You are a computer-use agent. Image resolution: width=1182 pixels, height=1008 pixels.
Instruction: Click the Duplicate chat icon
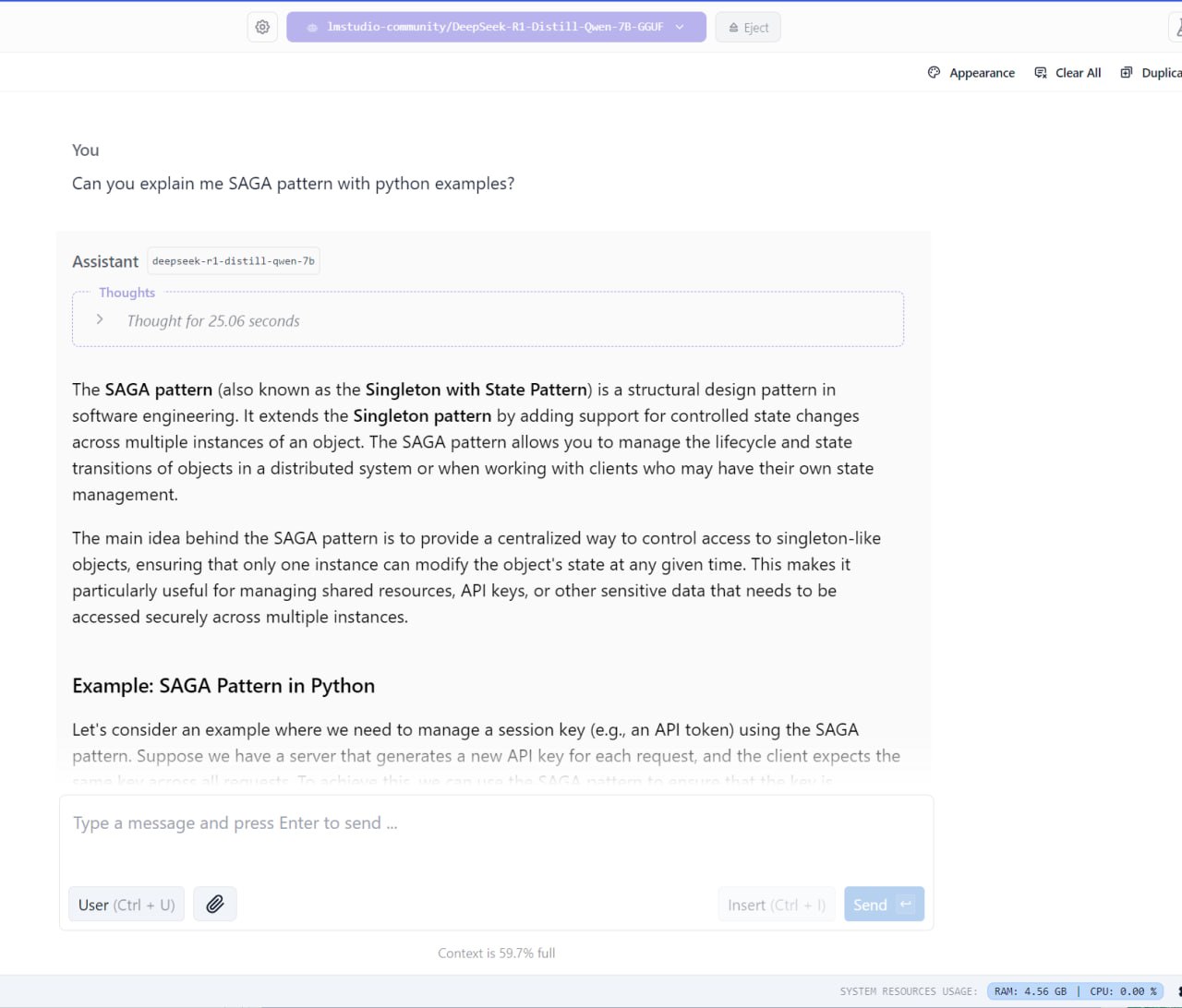(1127, 71)
